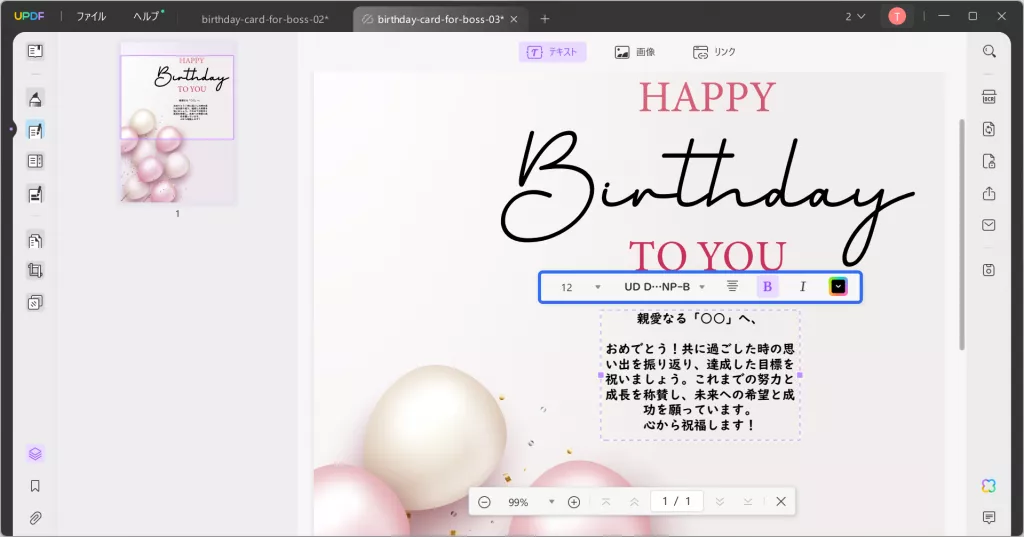
Task: Select the テキスト edit mode button
Action: point(552,52)
